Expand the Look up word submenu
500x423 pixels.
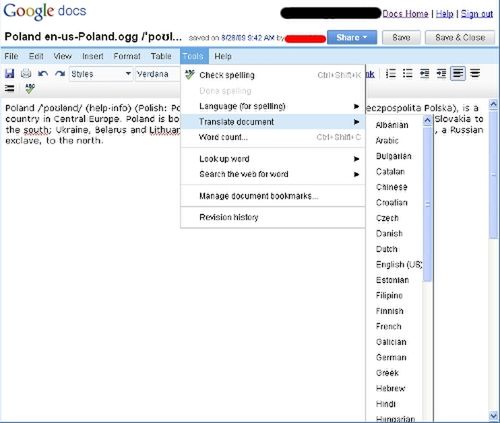[x=273, y=159]
